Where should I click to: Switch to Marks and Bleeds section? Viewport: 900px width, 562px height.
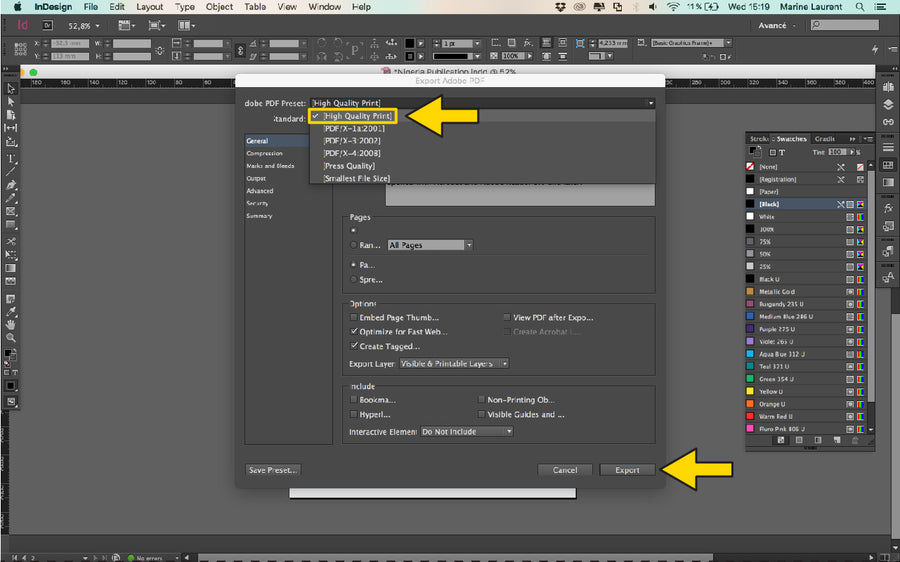(270, 166)
